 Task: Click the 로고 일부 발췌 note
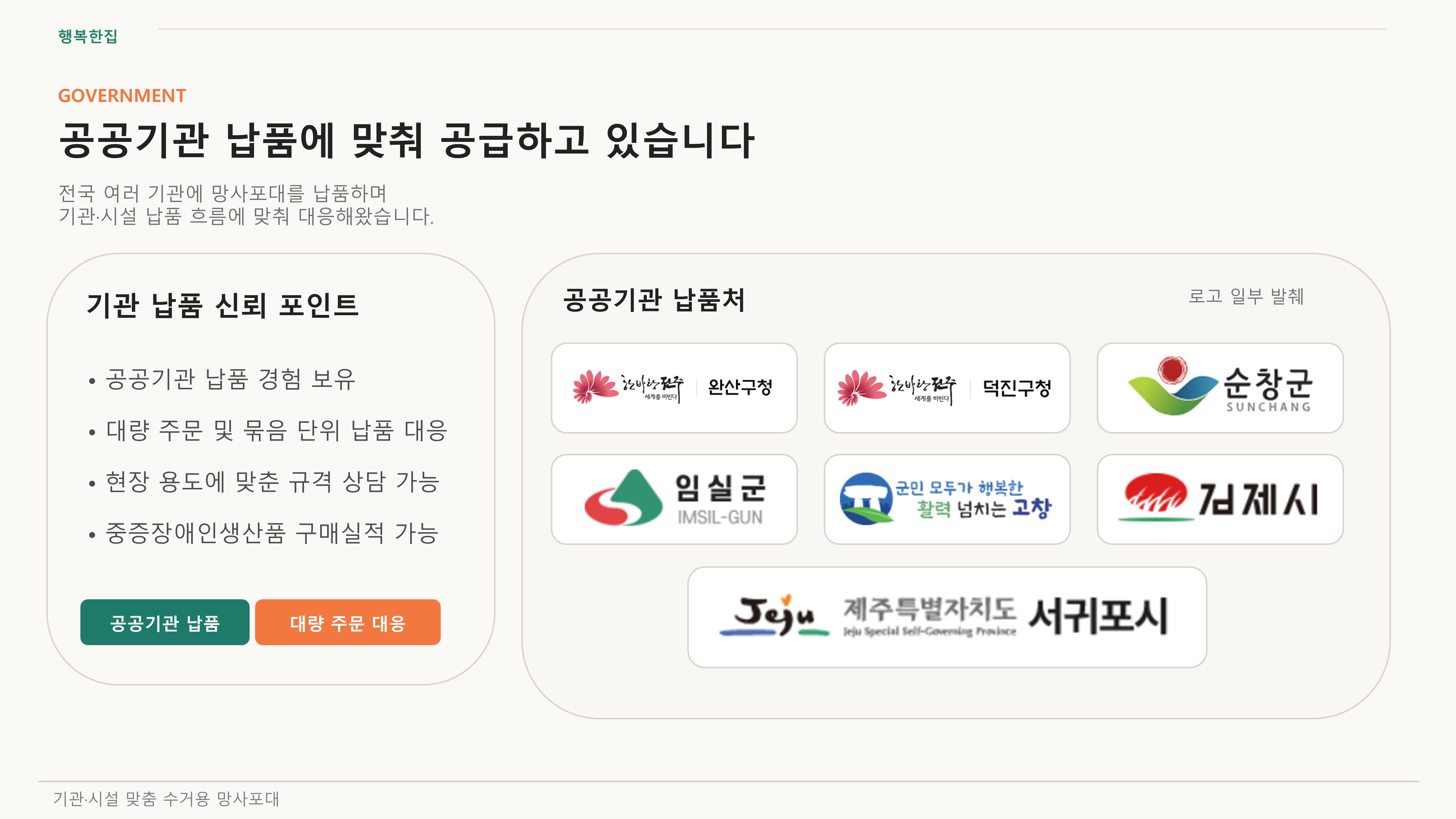point(1246,296)
